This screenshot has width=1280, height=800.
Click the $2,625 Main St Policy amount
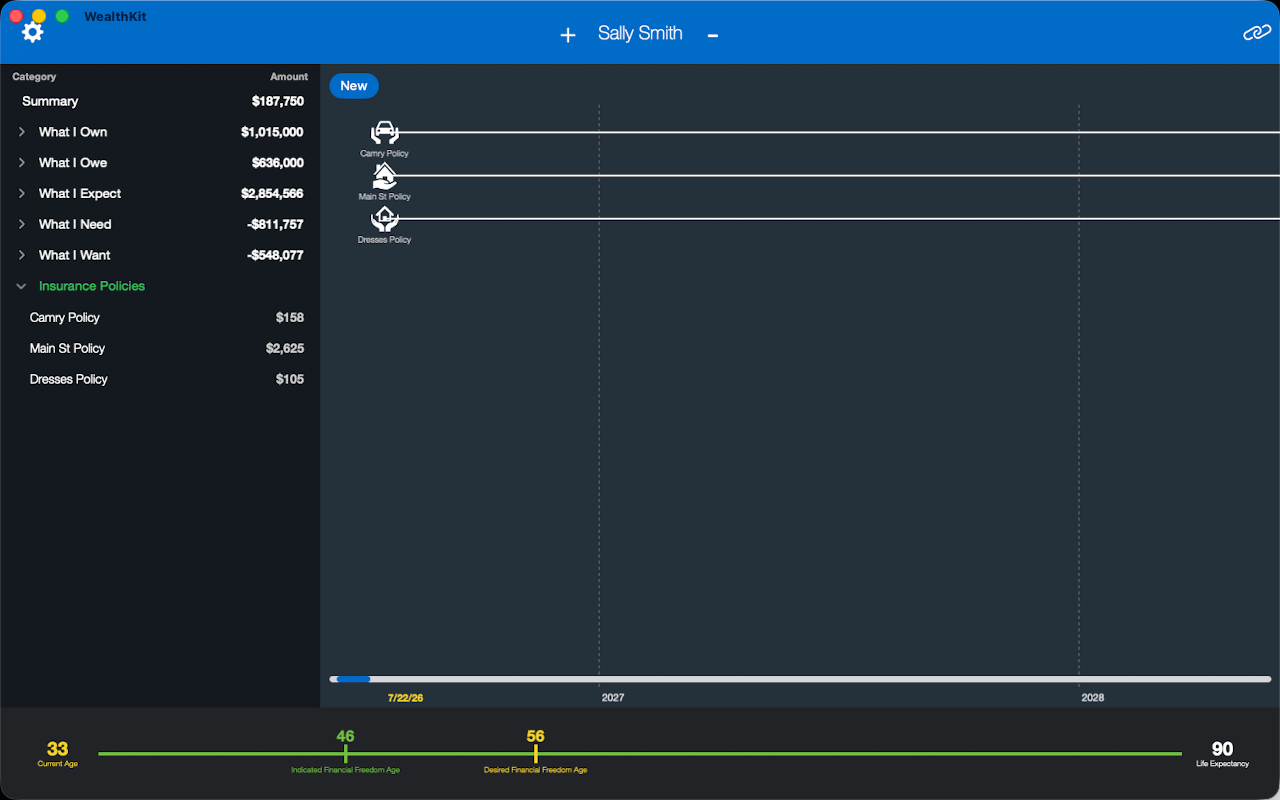pos(285,349)
